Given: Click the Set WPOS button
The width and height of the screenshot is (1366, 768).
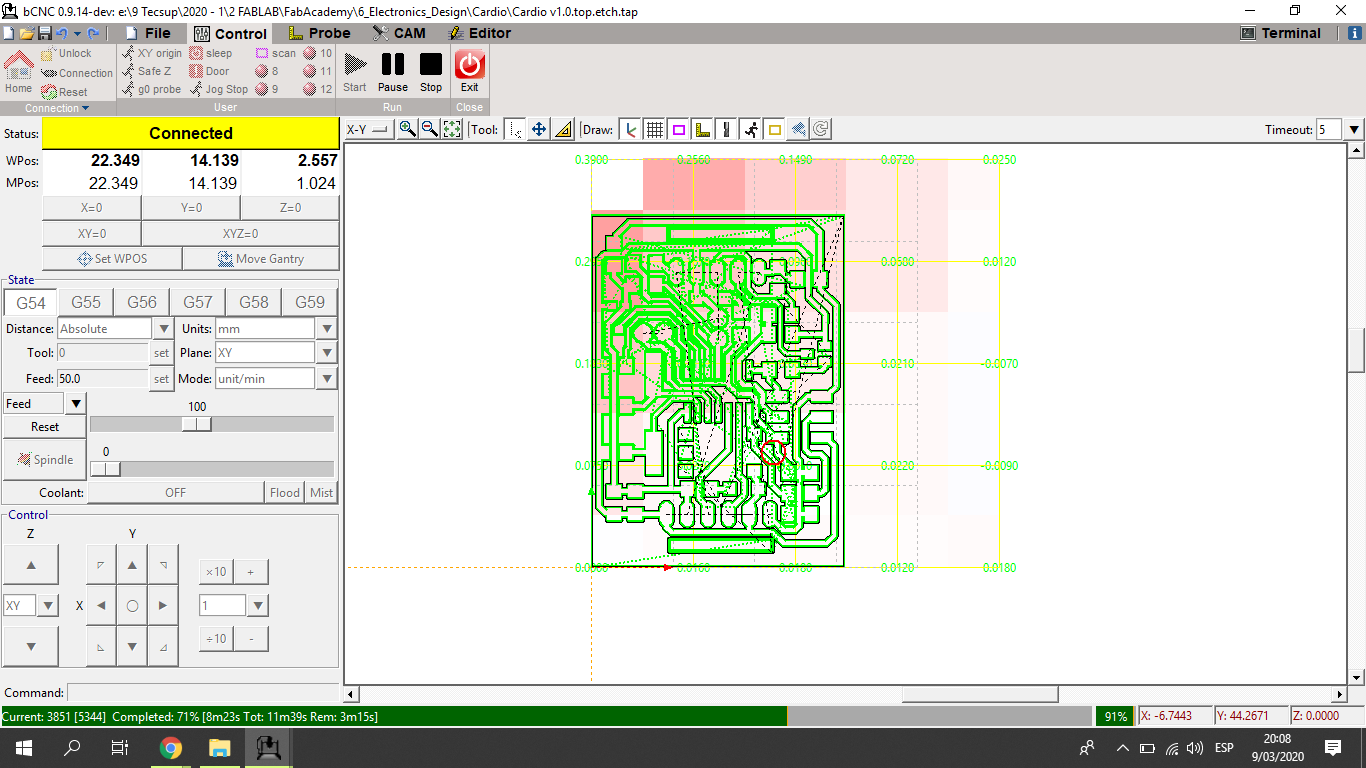Looking at the screenshot, I should tap(112, 258).
